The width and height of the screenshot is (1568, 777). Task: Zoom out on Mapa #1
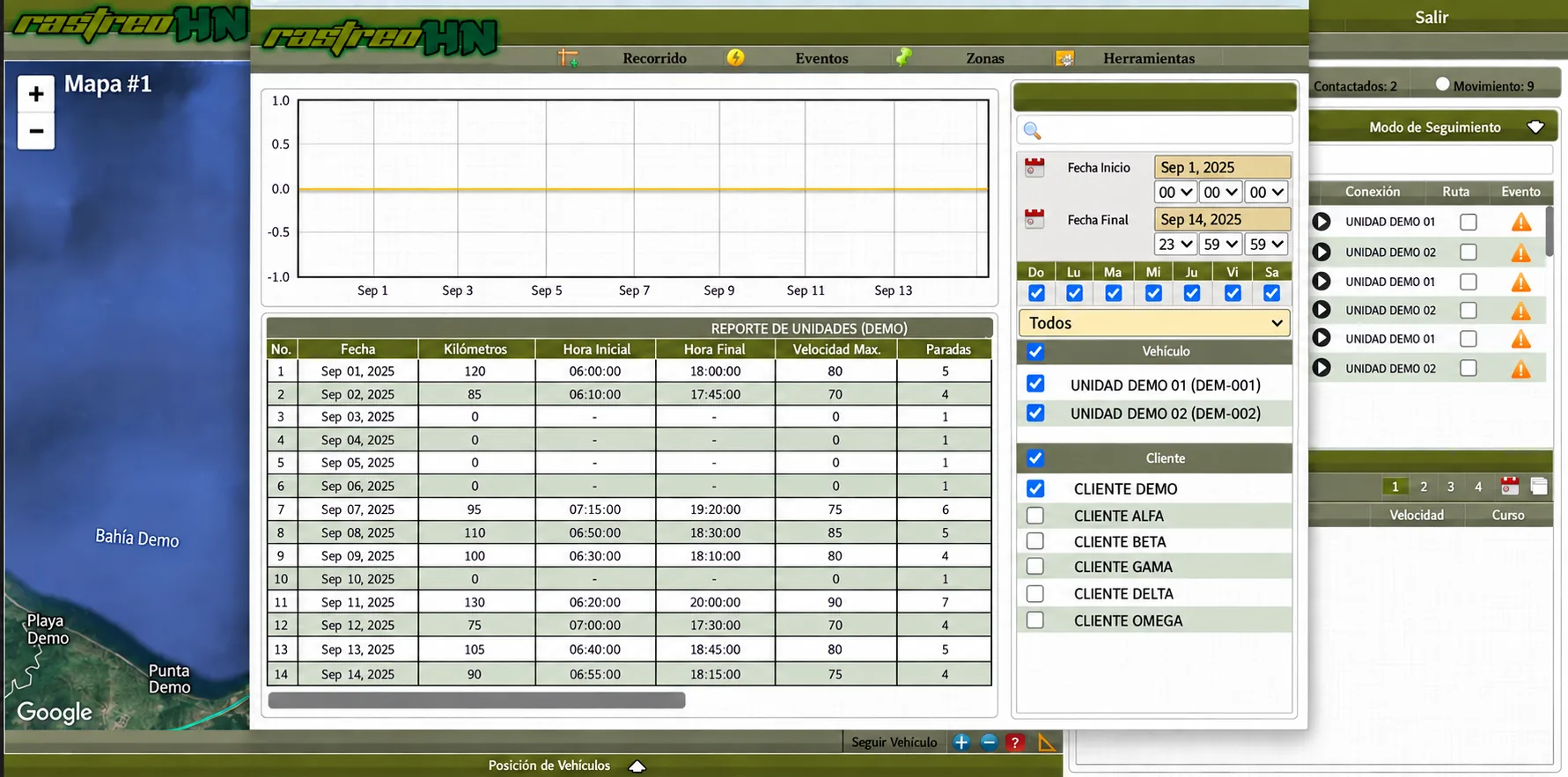point(36,131)
